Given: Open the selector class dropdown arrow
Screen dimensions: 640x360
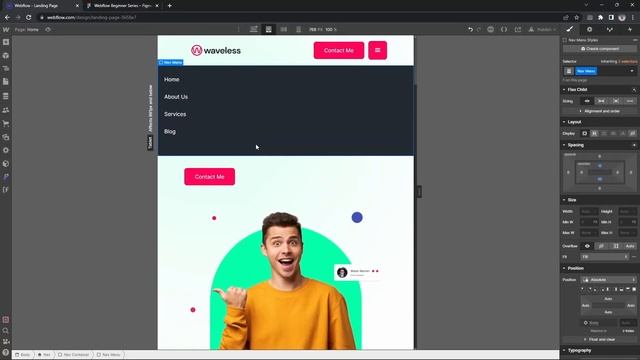Looking at the screenshot, I should click(632, 71).
